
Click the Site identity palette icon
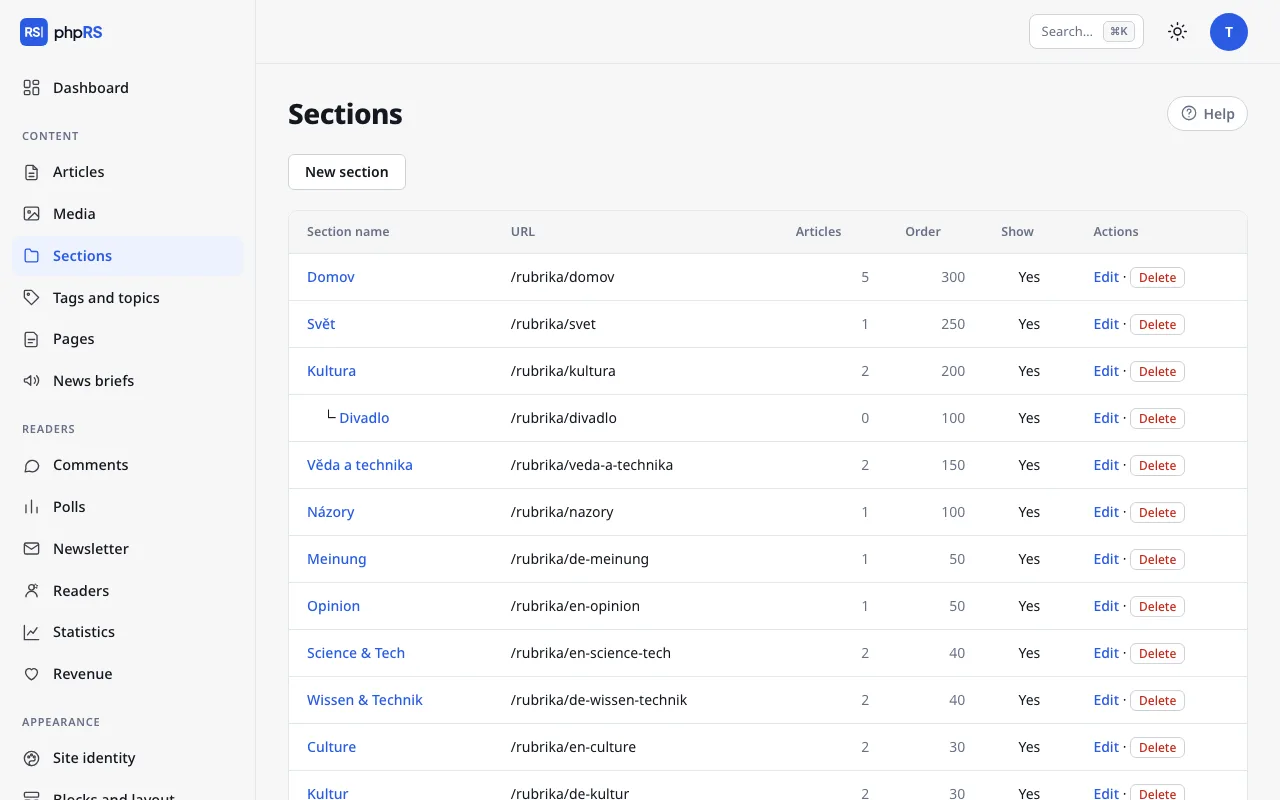click(x=32, y=758)
